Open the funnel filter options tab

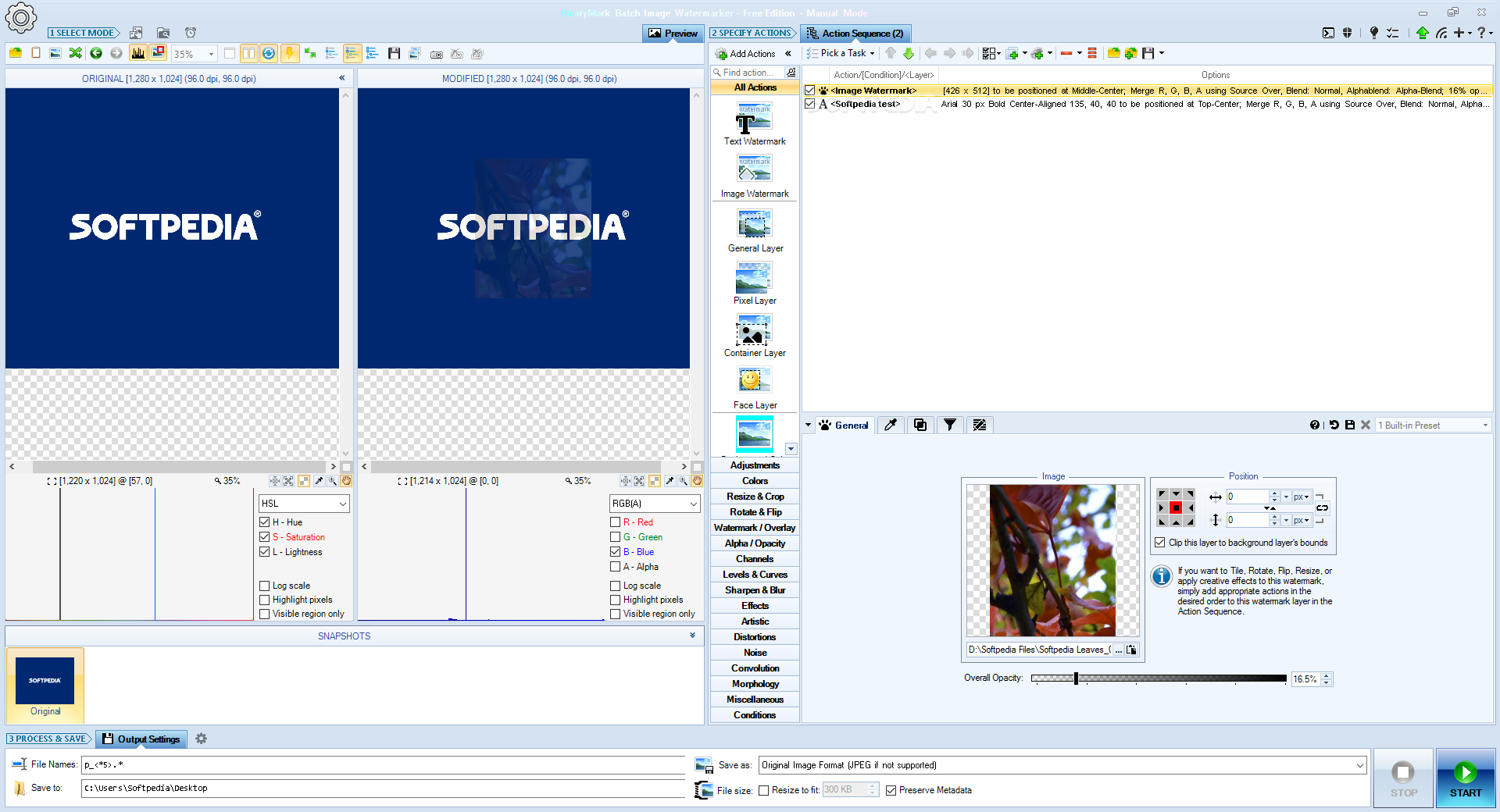(x=950, y=425)
